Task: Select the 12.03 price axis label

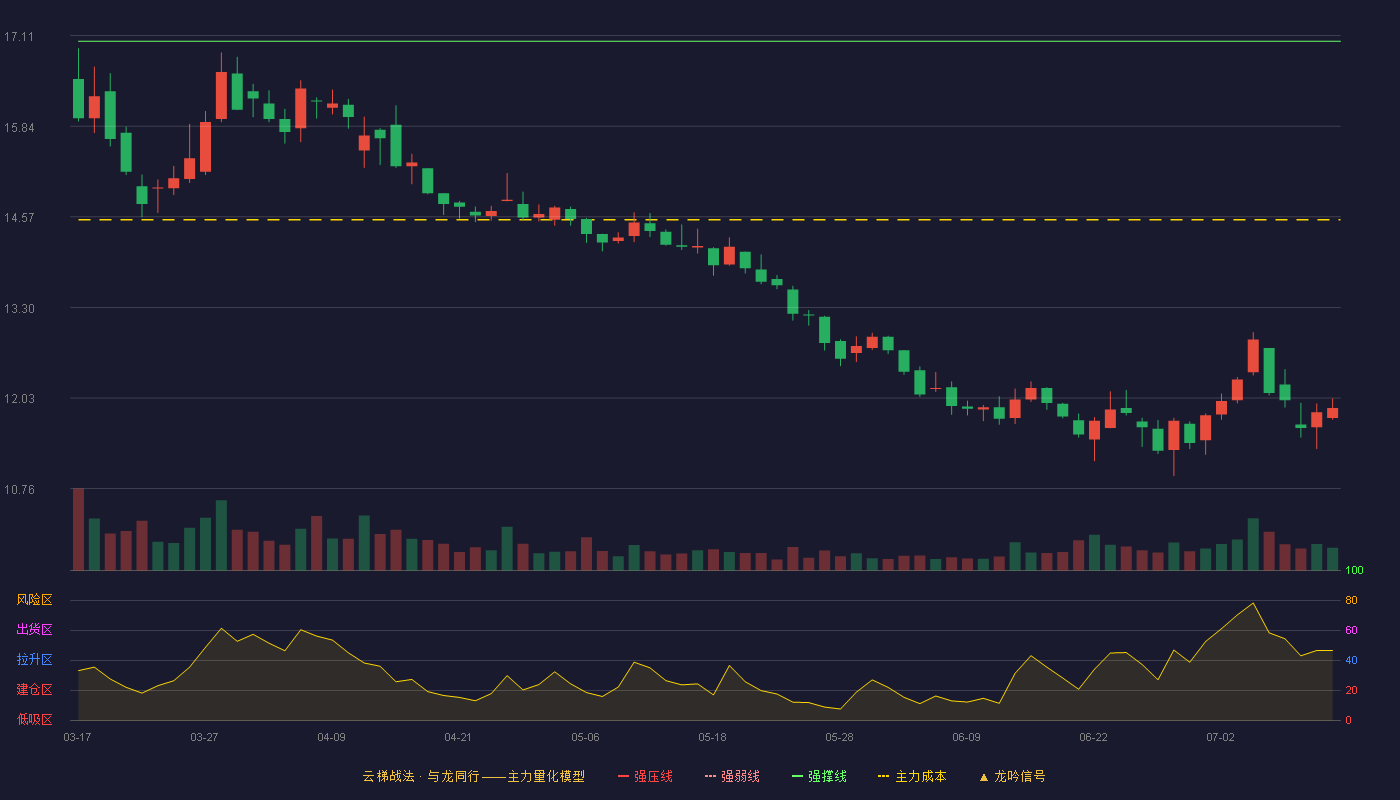Action: 19,399
